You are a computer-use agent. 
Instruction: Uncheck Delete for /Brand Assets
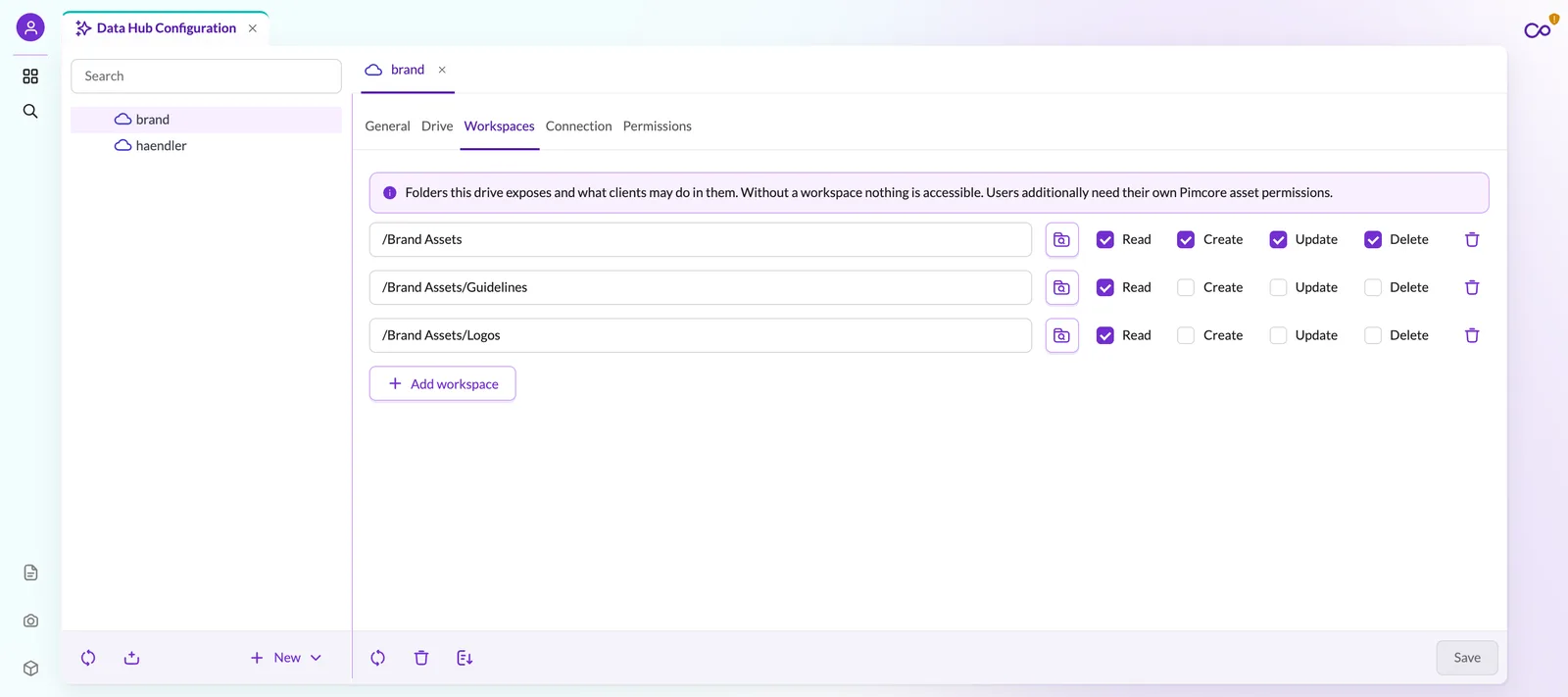pyautogui.click(x=1373, y=240)
